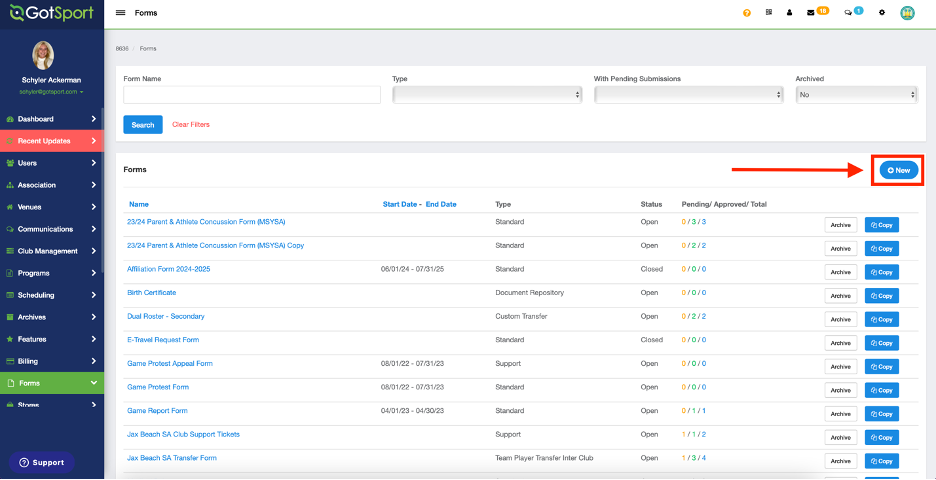Viewport: 936px width, 480px height.
Task: Open the Game Protest Form link
Action: point(158,387)
